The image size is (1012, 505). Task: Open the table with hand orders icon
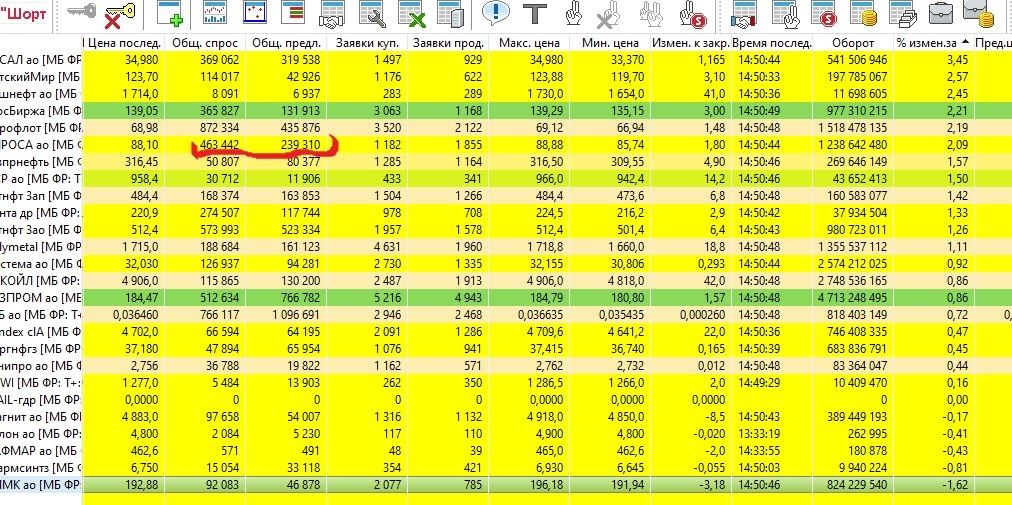coord(785,14)
